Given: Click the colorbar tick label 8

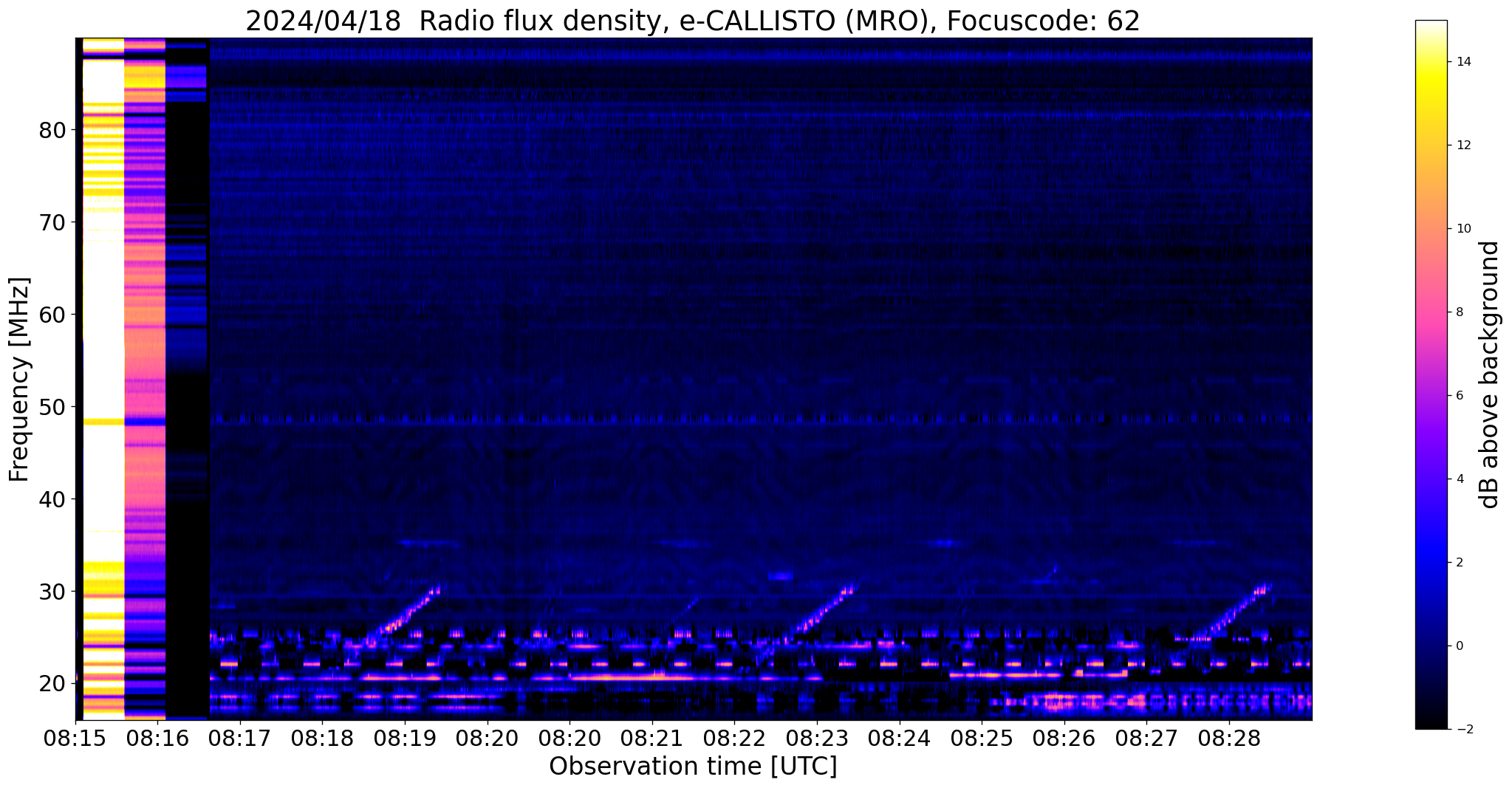Looking at the screenshot, I should pyautogui.click(x=1459, y=312).
